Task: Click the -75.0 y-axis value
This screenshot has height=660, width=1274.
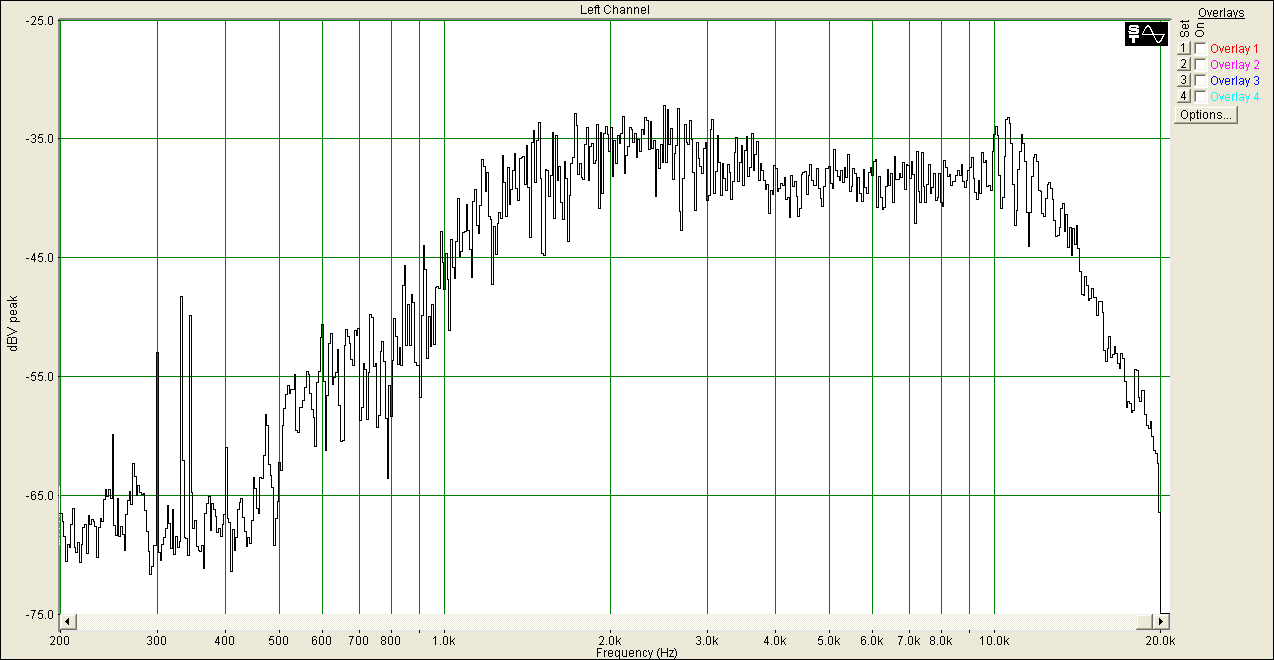Action: coord(40,614)
